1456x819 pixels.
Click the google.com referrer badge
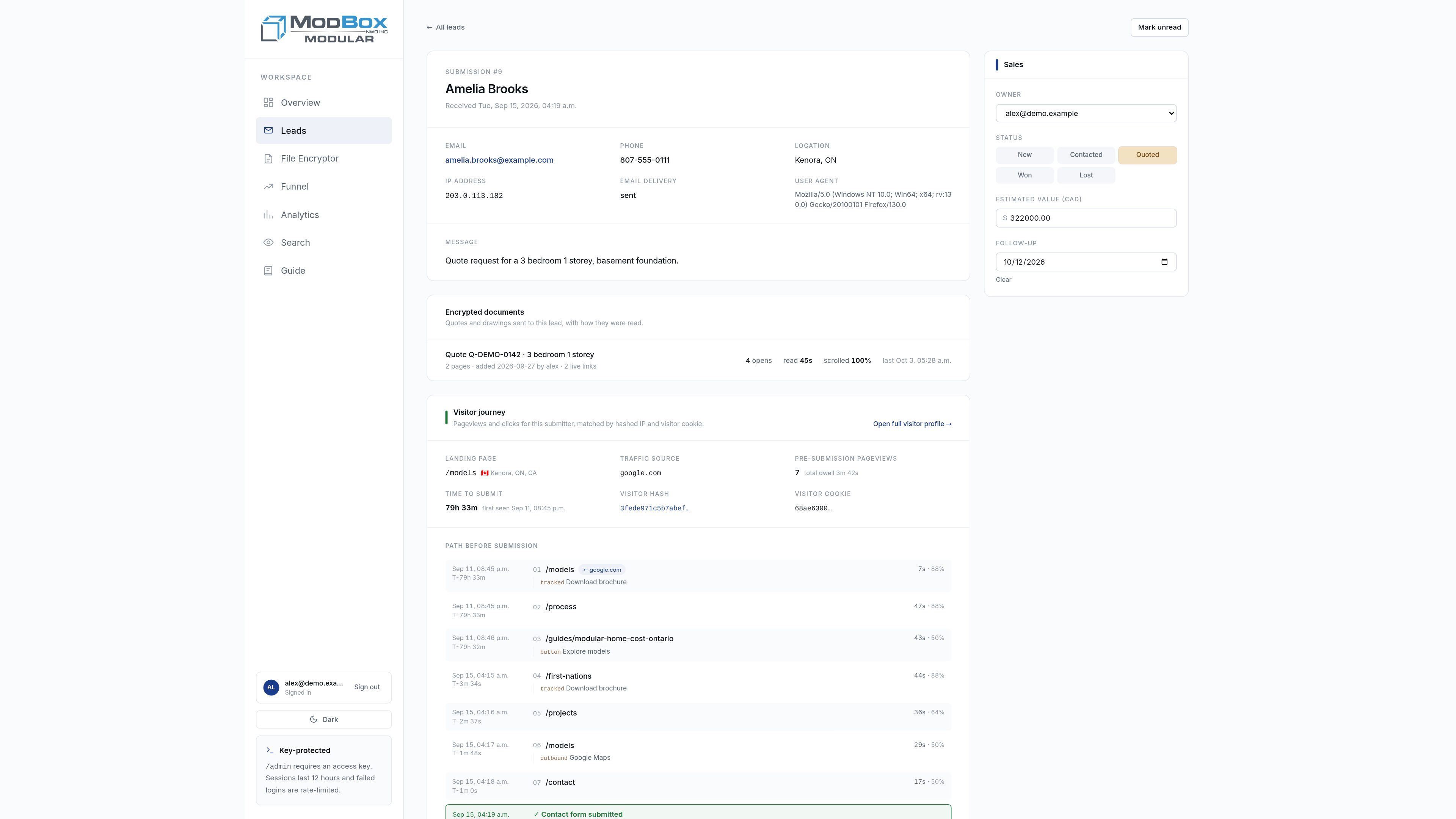(601, 570)
